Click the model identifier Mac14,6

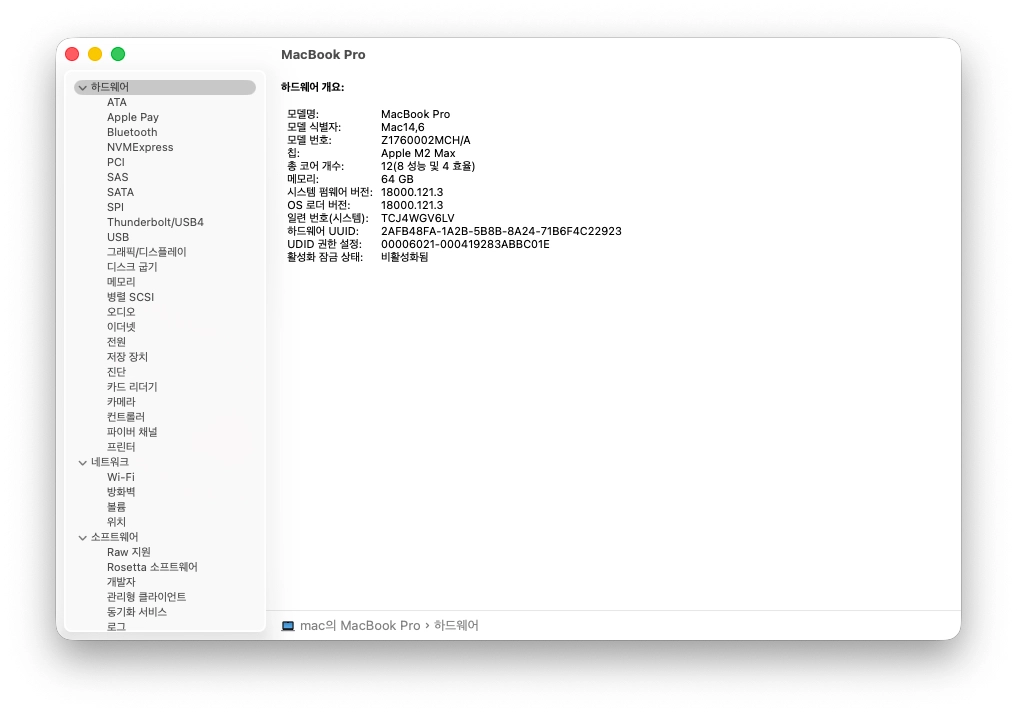[403, 127]
